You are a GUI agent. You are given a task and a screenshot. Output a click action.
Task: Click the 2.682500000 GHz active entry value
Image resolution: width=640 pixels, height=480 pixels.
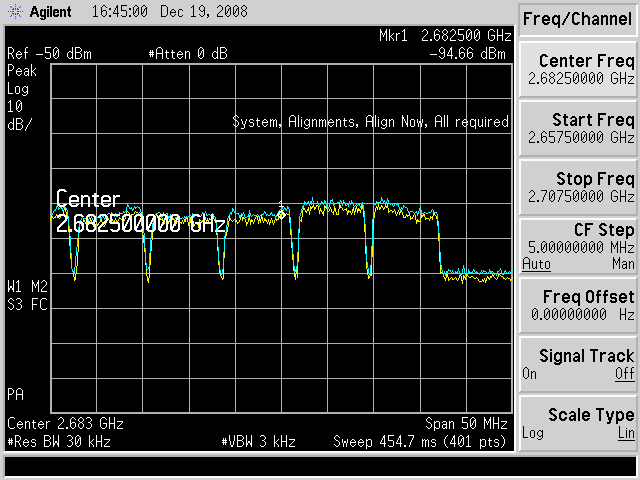[140, 224]
